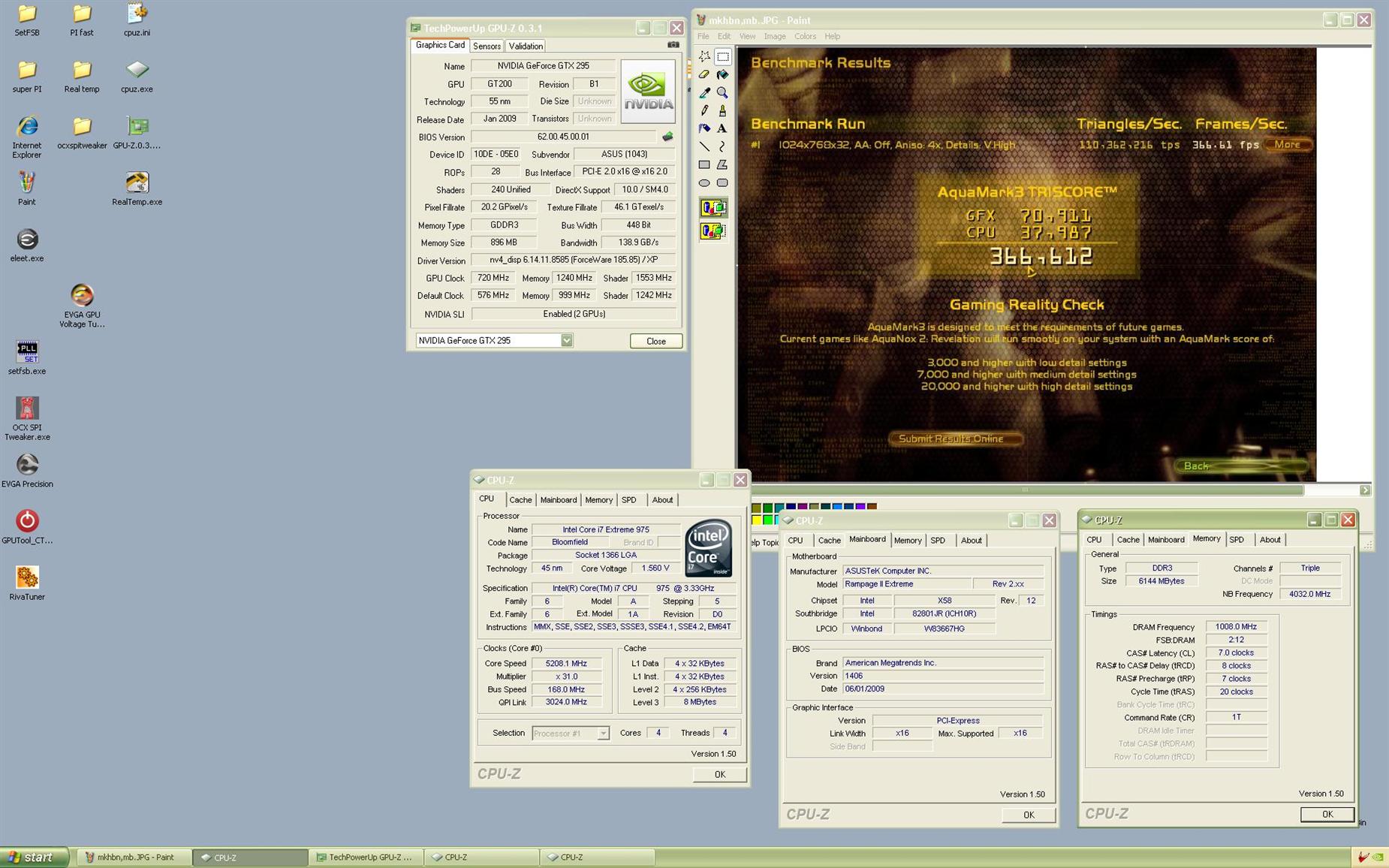Pick the yellow color swatch in Paint palette

tap(756, 520)
